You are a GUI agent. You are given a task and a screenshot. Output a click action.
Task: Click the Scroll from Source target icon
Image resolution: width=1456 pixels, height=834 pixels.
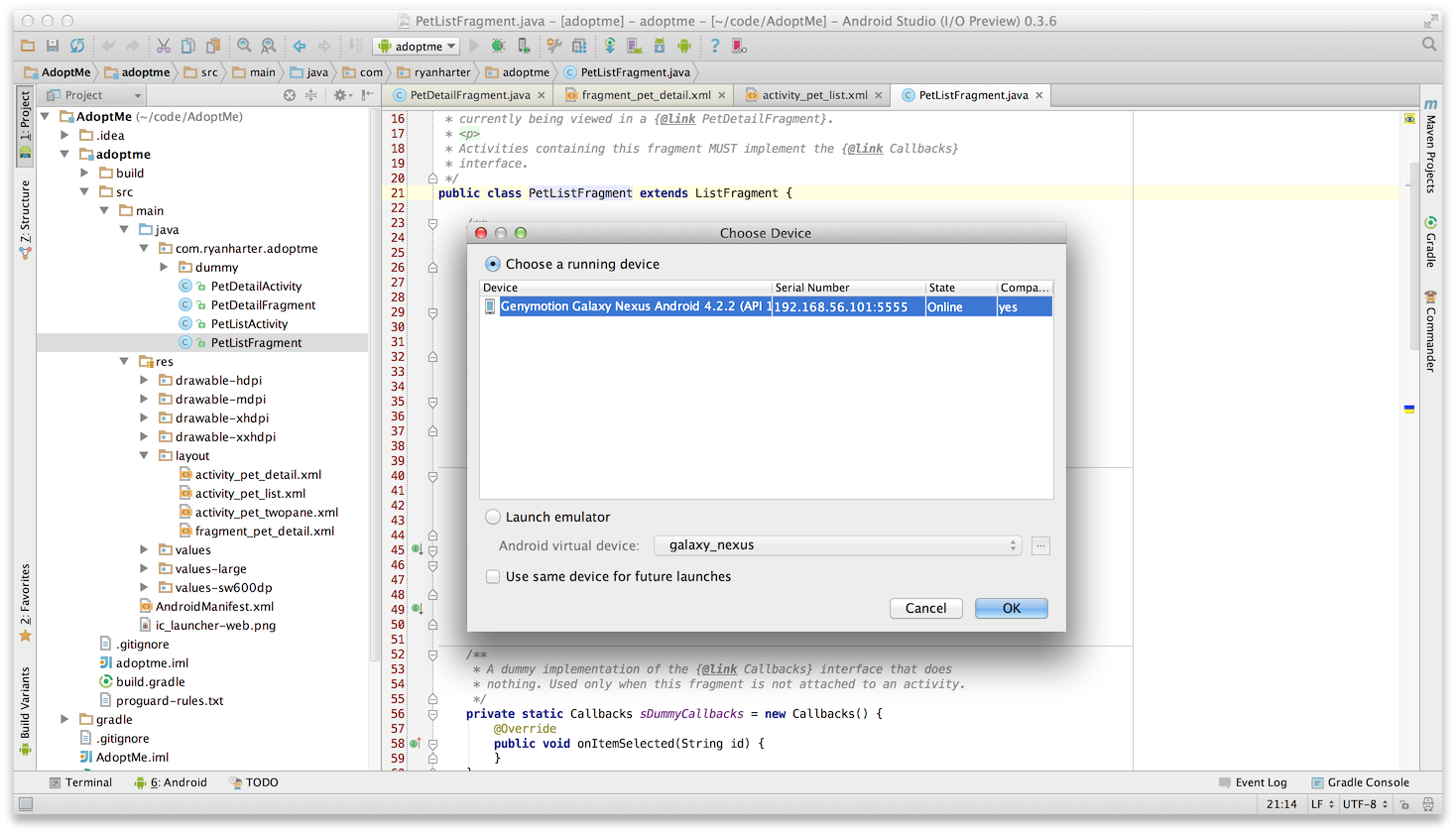click(290, 95)
